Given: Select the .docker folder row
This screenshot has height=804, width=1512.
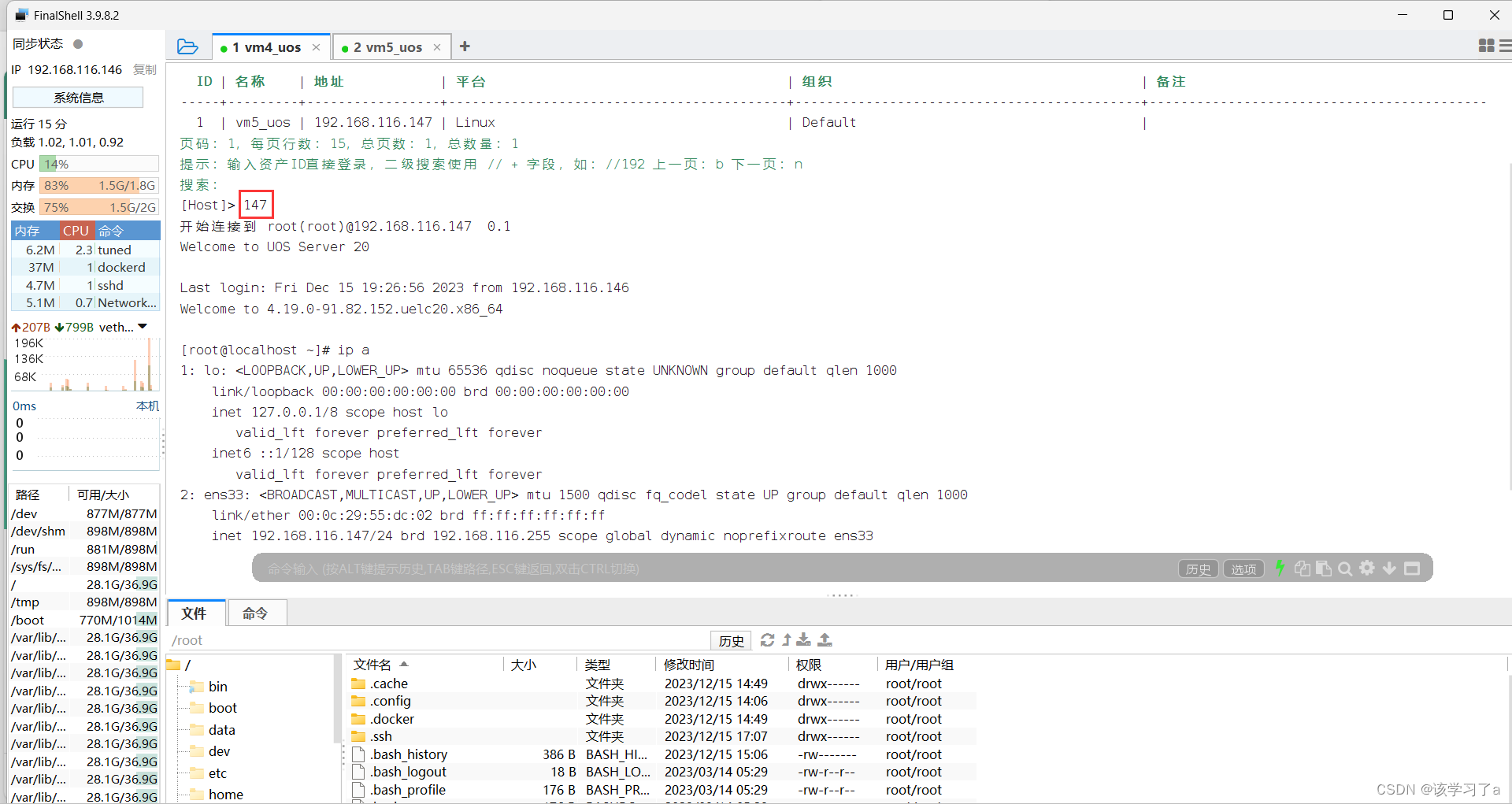Looking at the screenshot, I should (x=661, y=719).
